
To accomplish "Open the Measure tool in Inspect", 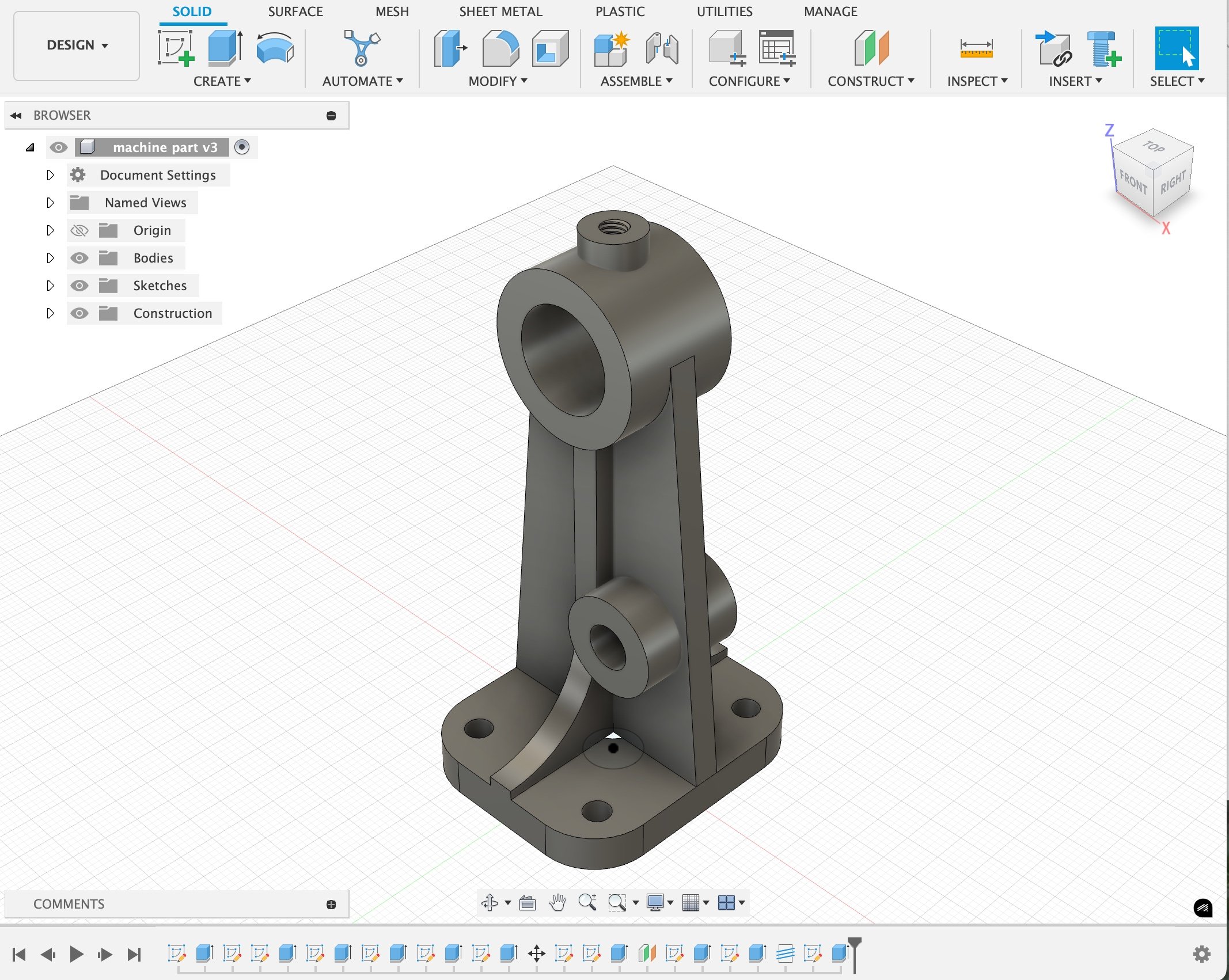I will click(976, 48).
